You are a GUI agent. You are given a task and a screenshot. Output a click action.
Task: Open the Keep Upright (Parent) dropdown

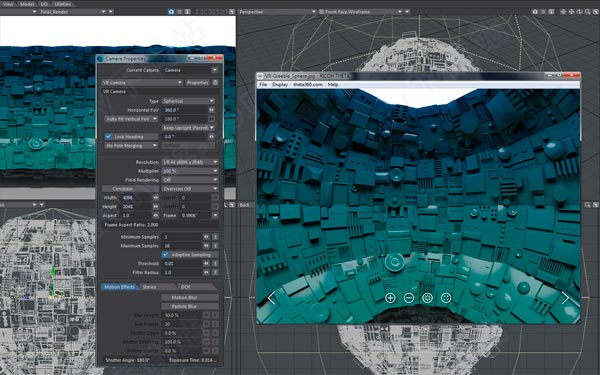[188, 127]
